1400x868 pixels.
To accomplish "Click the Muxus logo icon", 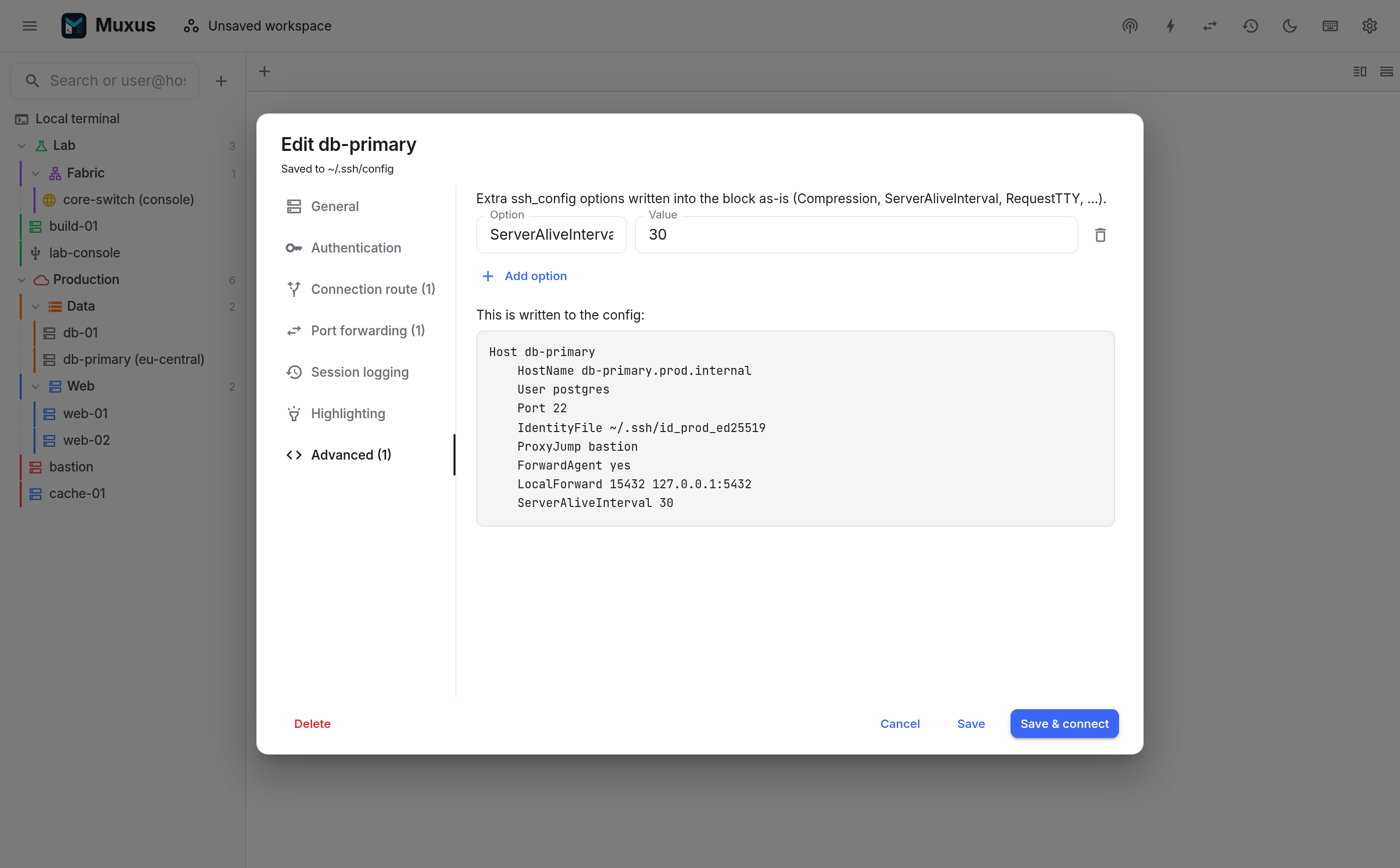I will point(74,26).
